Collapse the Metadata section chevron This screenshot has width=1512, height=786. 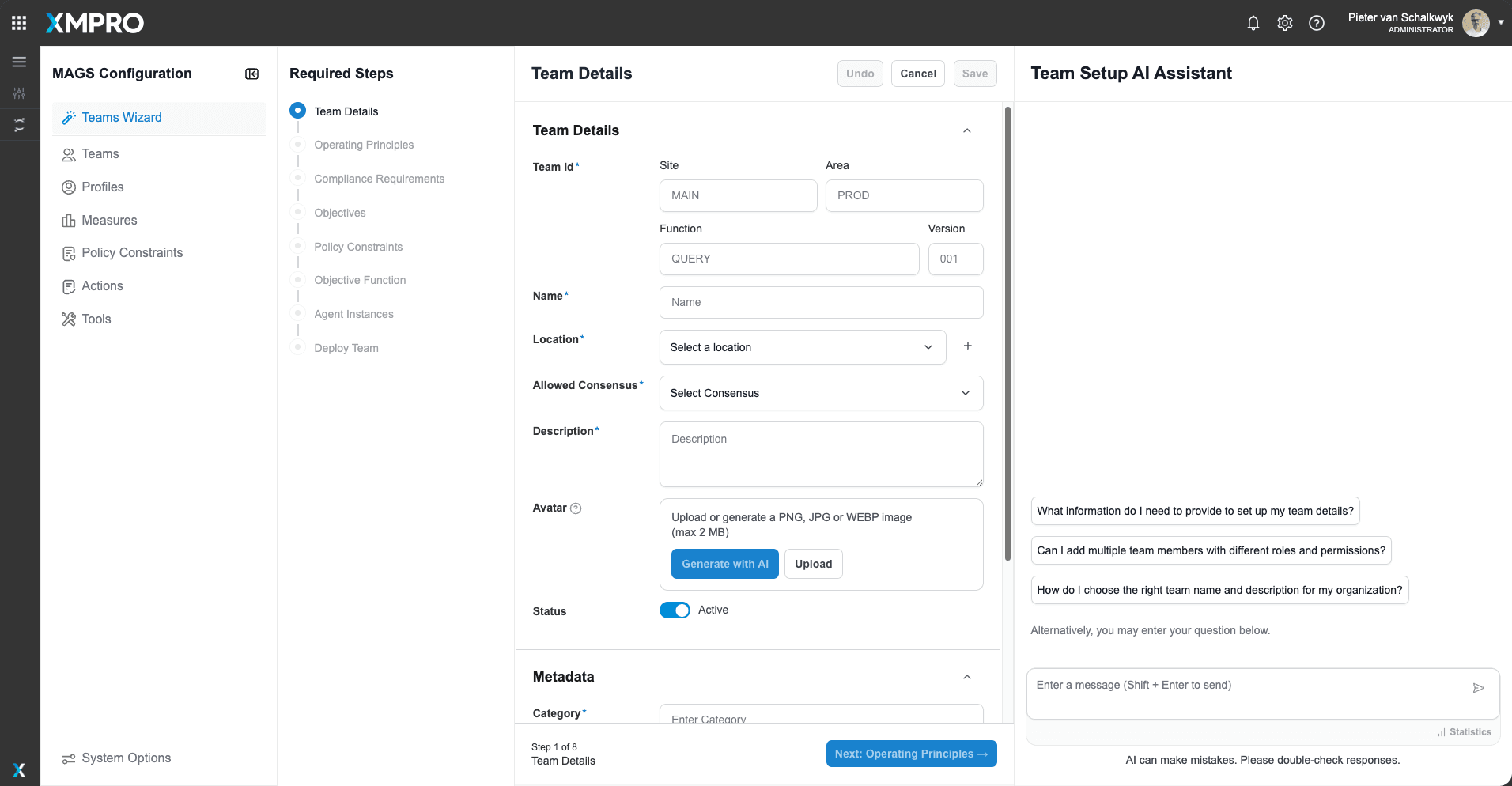pyautogui.click(x=967, y=677)
